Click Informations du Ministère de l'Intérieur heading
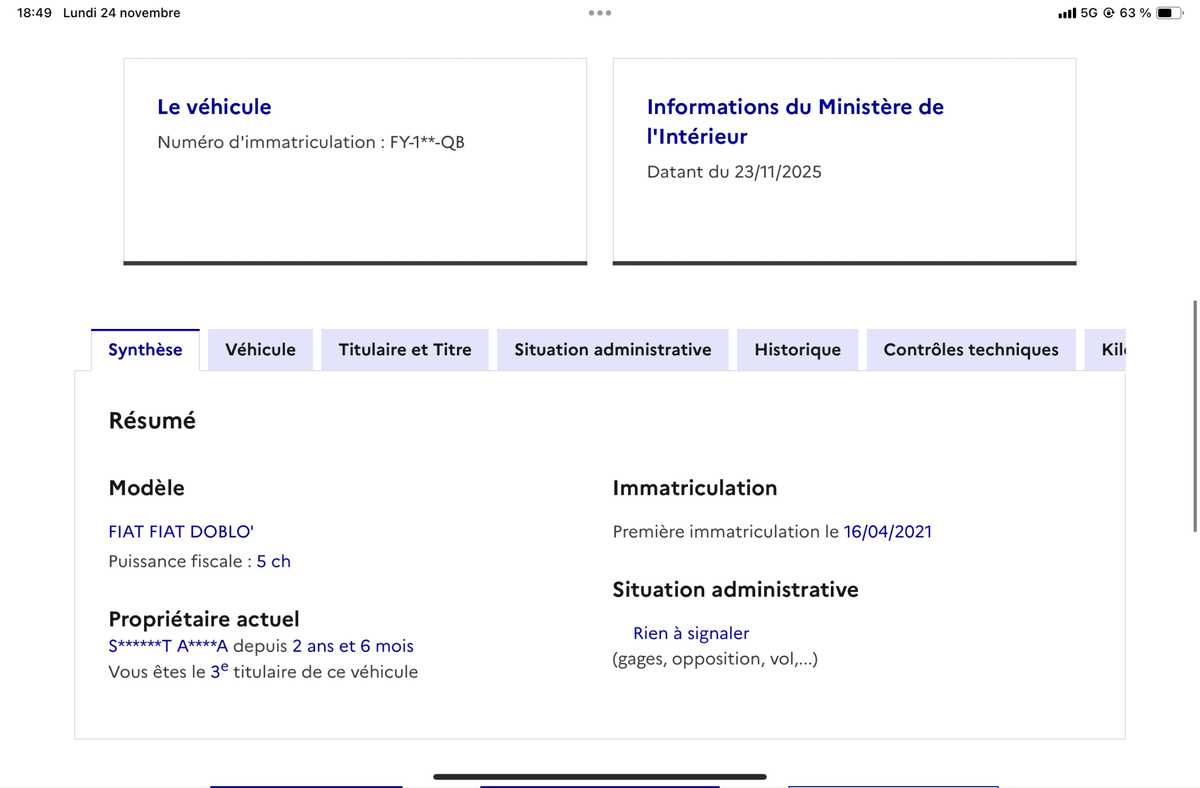The width and height of the screenshot is (1200, 788). coord(795,121)
